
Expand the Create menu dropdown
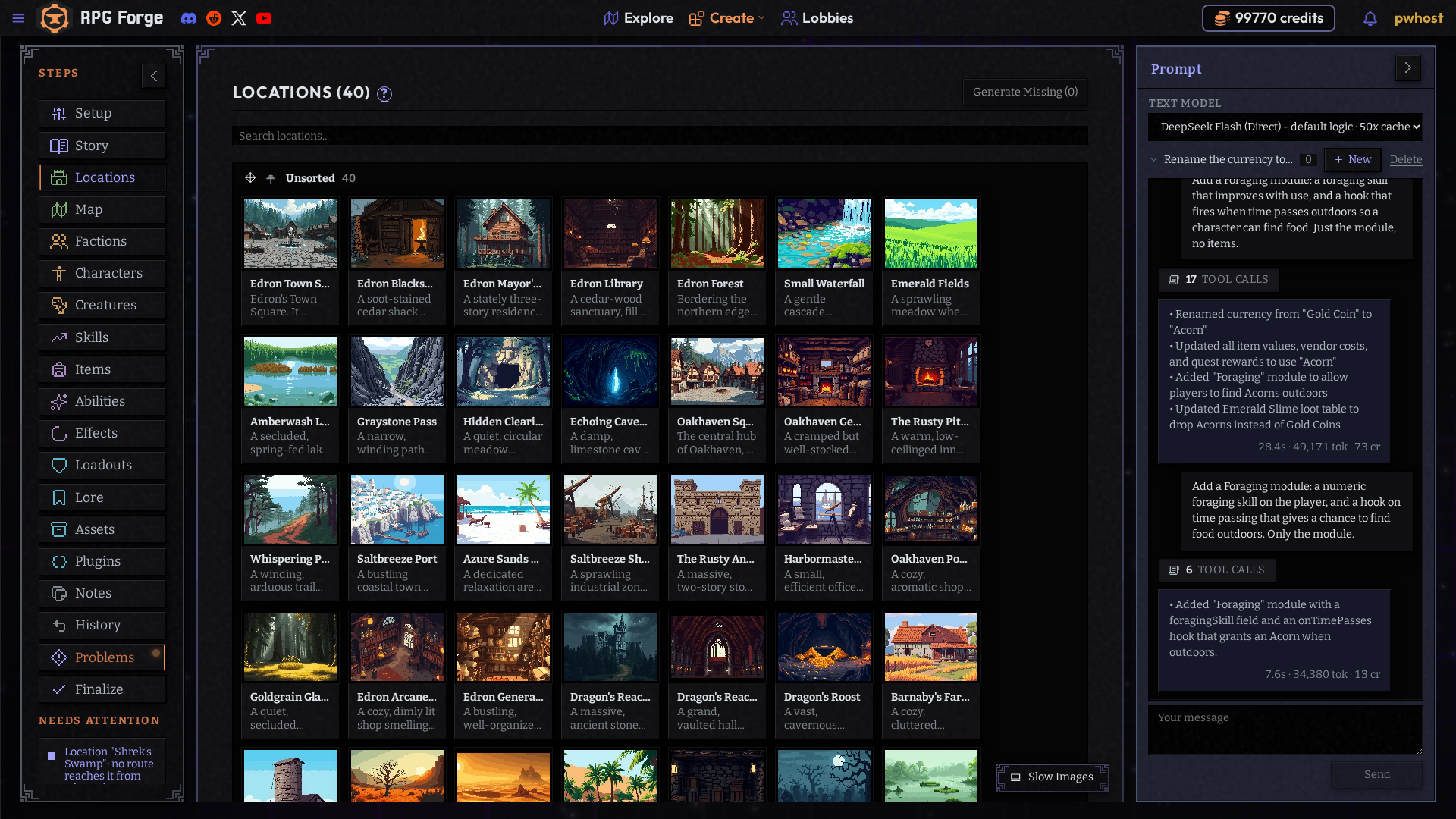click(x=727, y=18)
